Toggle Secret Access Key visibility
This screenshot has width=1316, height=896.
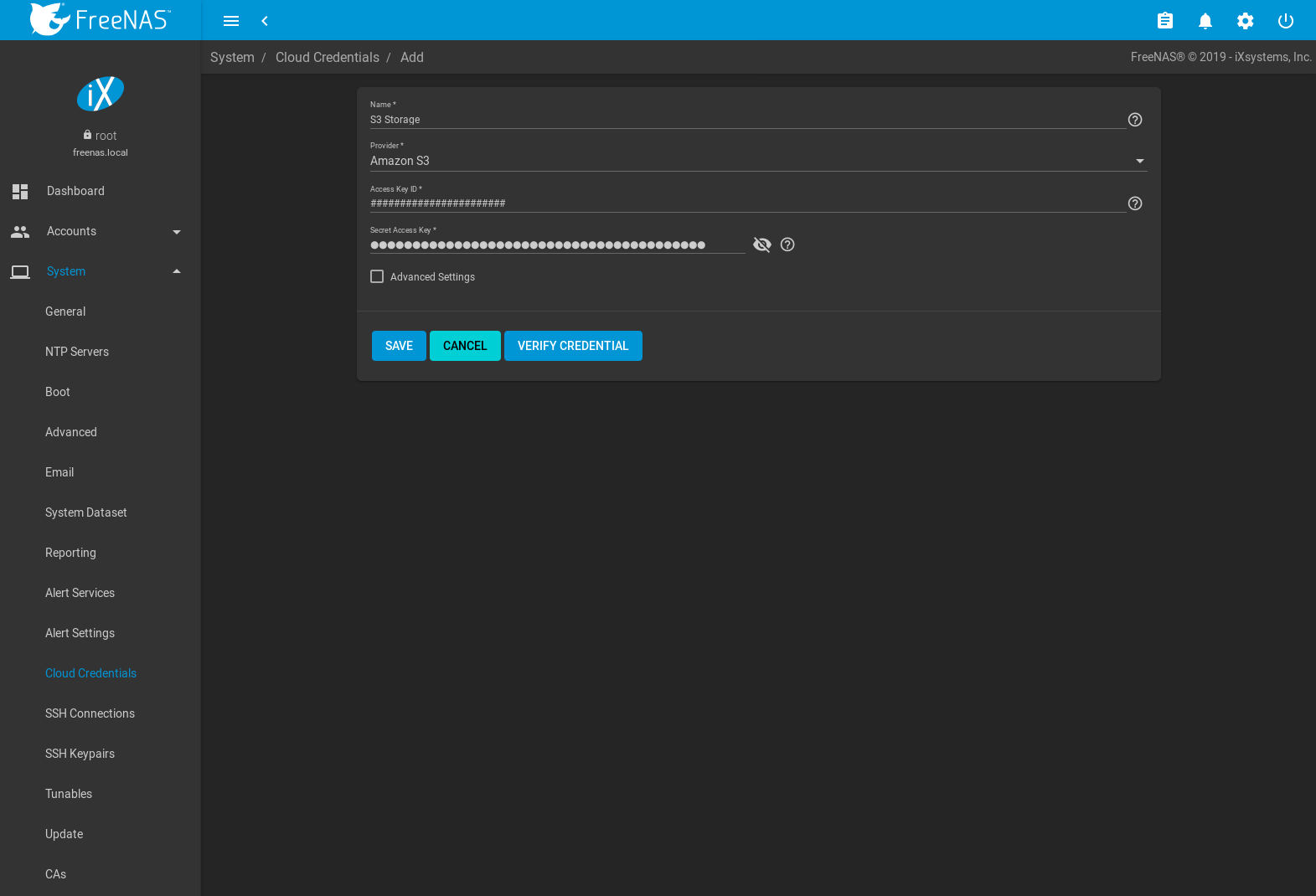pyautogui.click(x=762, y=245)
